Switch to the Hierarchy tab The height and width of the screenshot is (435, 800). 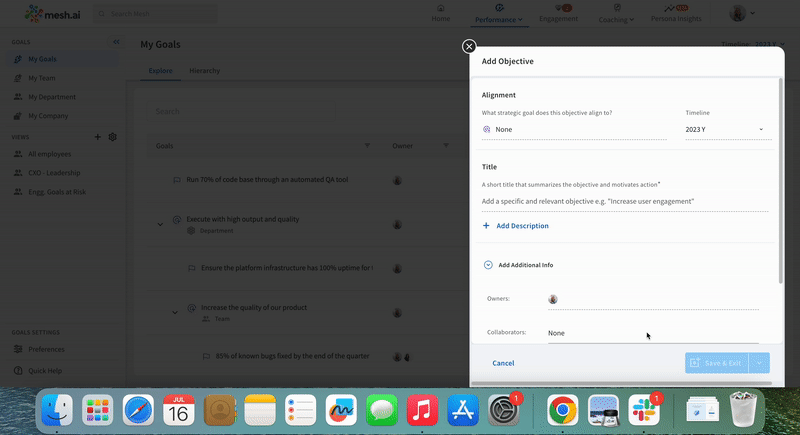[205, 71]
